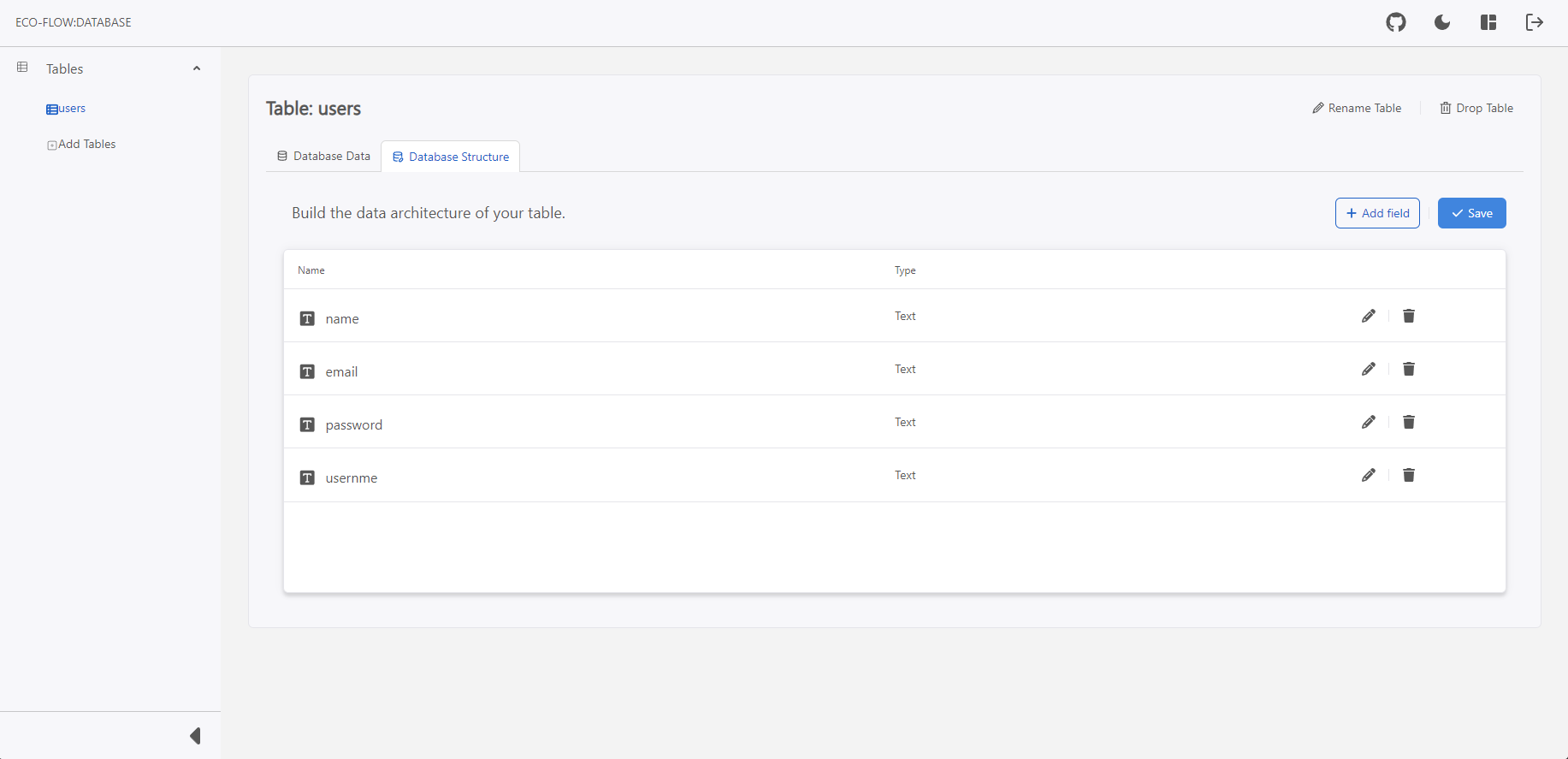Open the GitHub repository icon
This screenshot has width=1568, height=759.
coord(1396,22)
